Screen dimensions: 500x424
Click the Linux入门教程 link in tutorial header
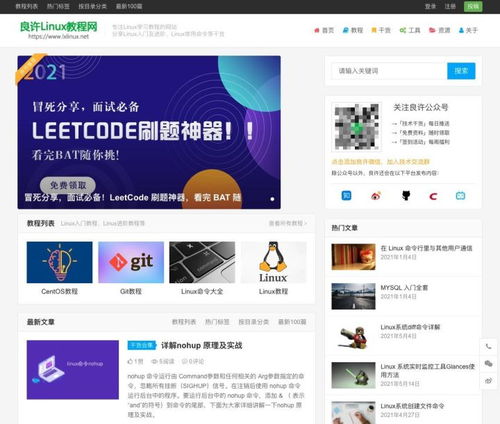79,223
